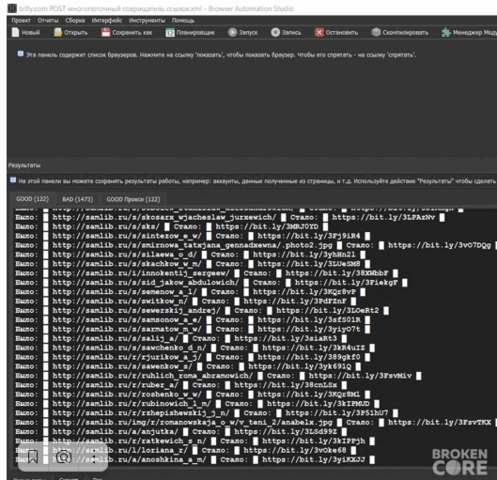Viewport: 497px width, 480px height.
Task: Open the Инструменты menu
Action: pyautogui.click(x=147, y=21)
